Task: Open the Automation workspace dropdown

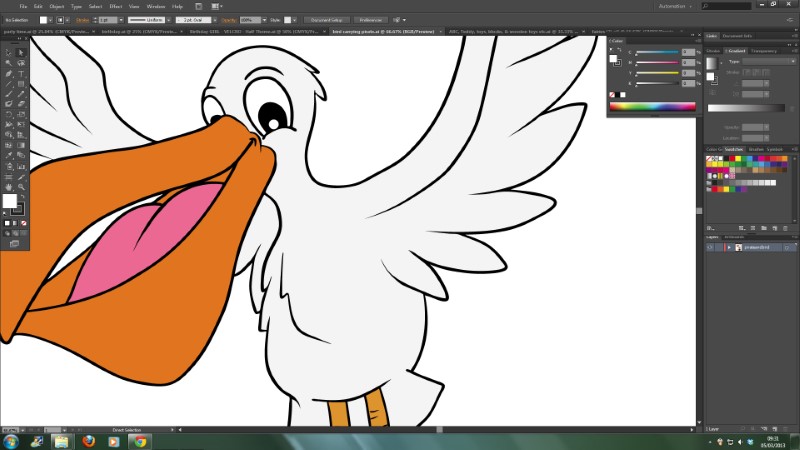Action: 670,6
